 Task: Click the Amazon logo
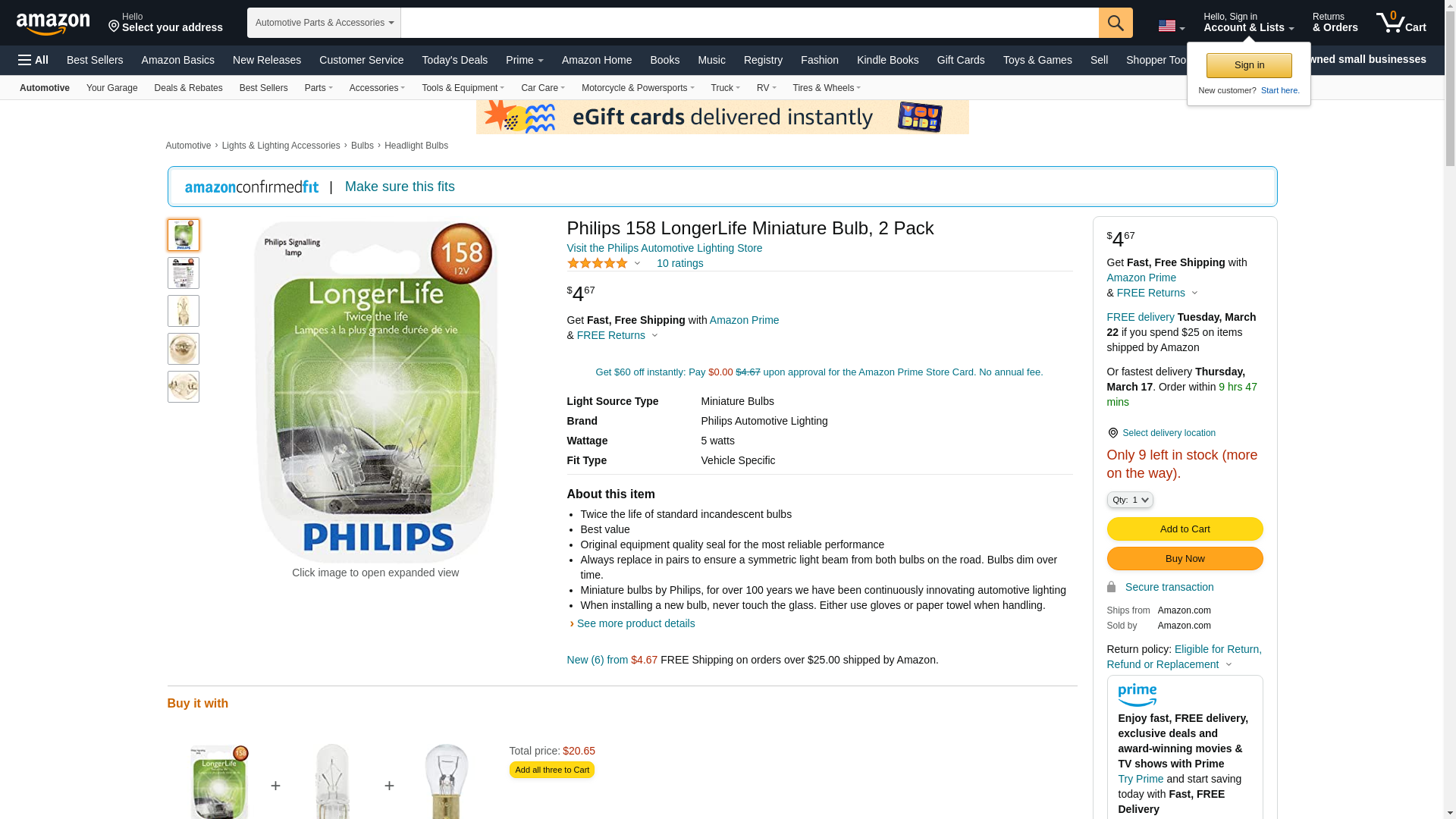53,24
